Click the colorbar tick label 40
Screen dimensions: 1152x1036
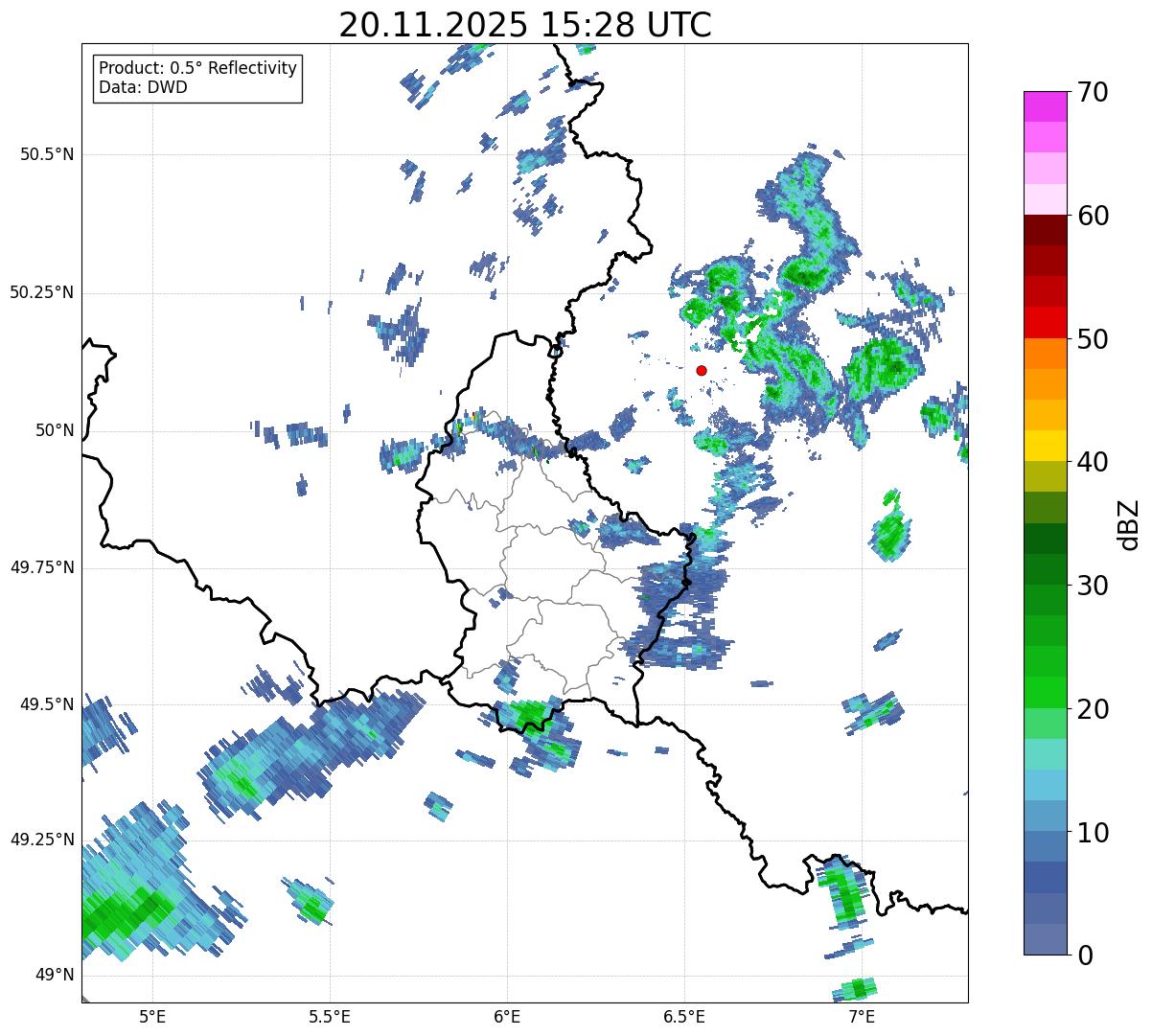1093,462
